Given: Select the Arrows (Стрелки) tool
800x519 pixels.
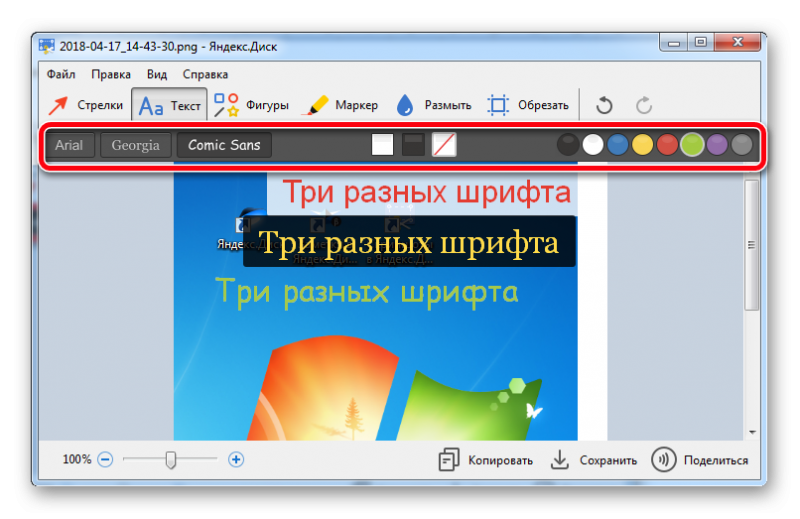Looking at the screenshot, I should point(86,105).
